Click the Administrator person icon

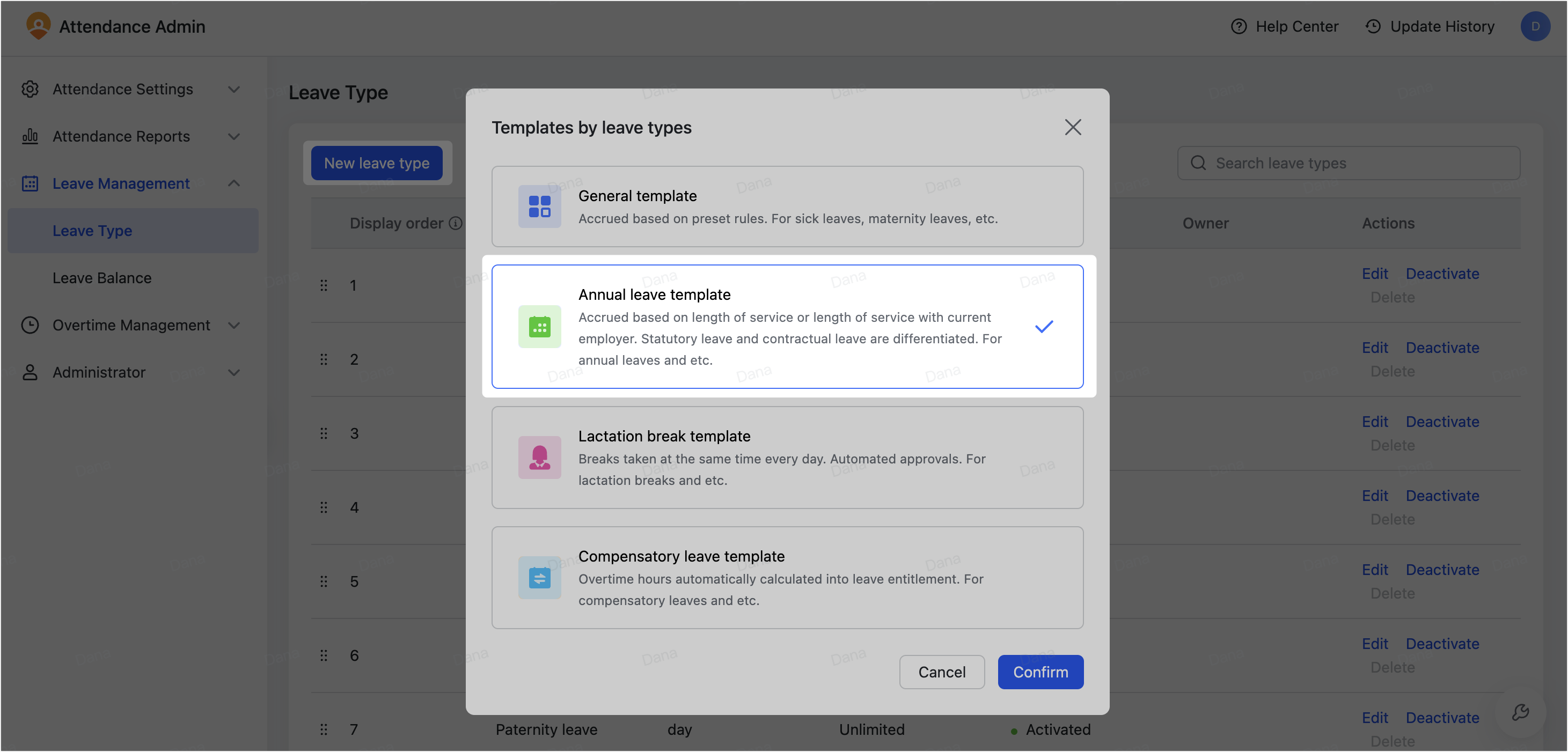tap(30, 372)
